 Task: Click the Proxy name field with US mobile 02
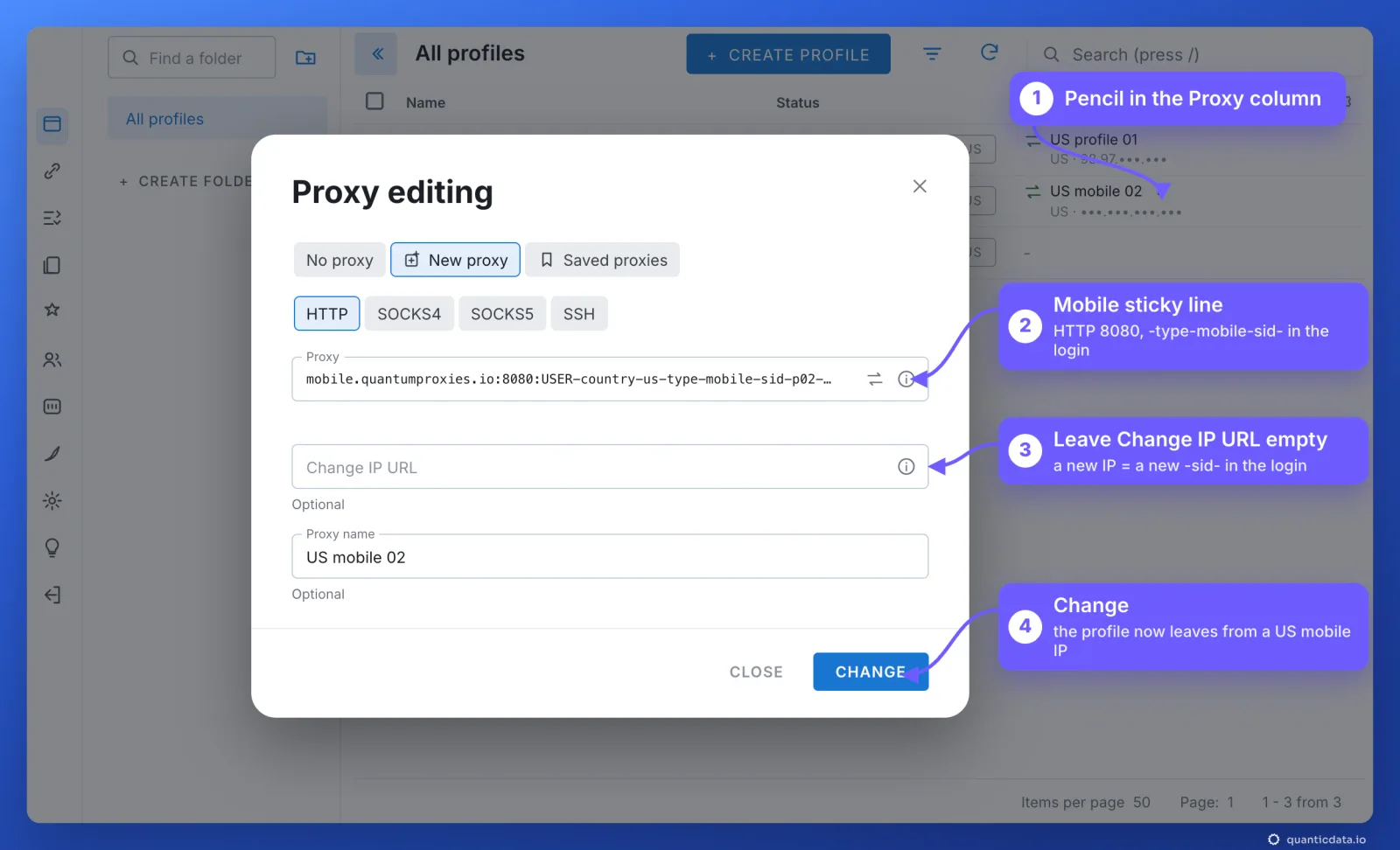[x=610, y=556]
